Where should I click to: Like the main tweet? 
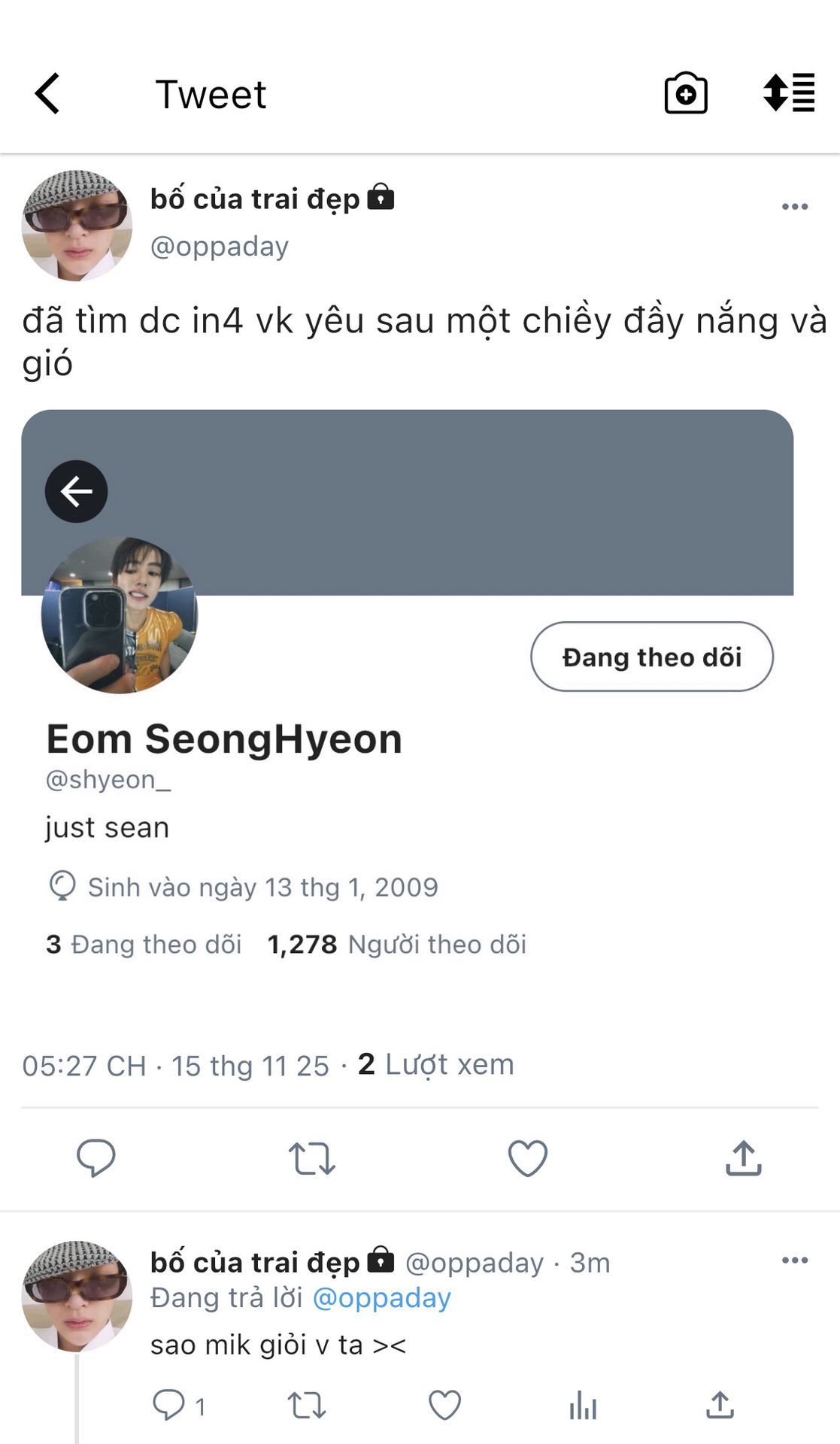point(527,1158)
